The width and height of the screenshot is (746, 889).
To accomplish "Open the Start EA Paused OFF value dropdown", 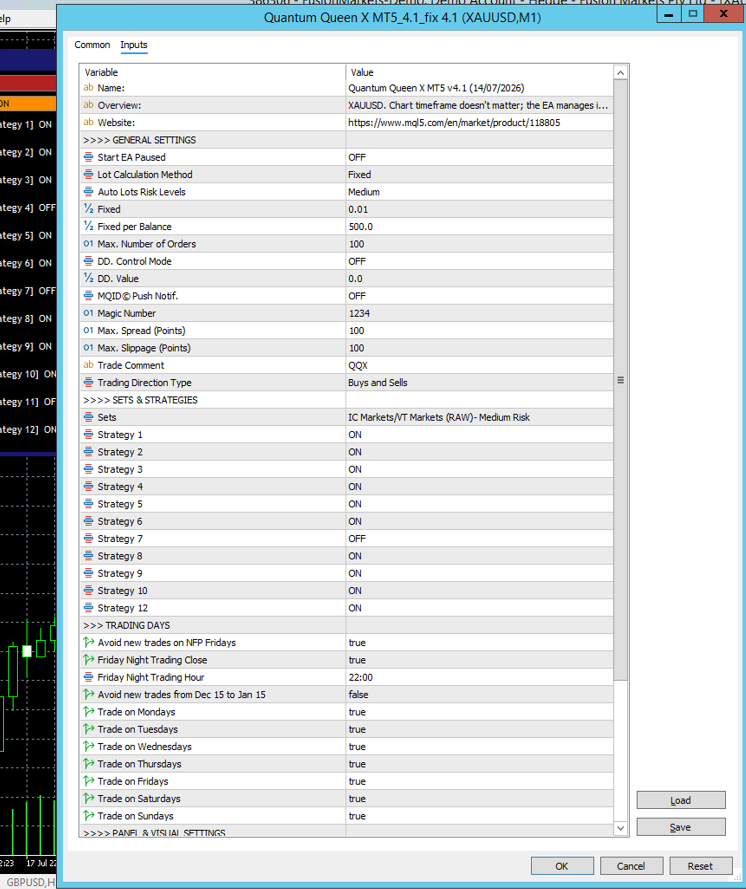I will click(480, 157).
